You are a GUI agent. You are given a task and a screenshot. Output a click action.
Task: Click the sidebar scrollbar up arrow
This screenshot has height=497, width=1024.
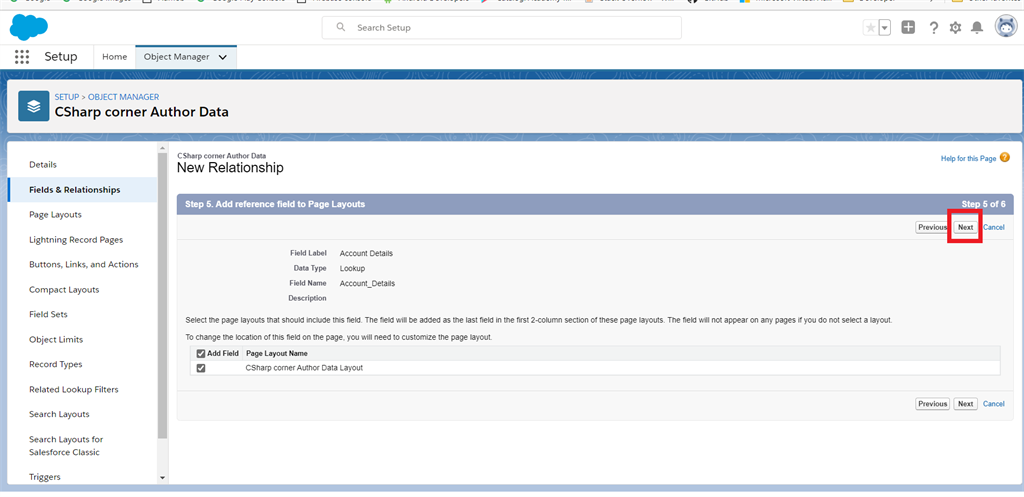163,149
